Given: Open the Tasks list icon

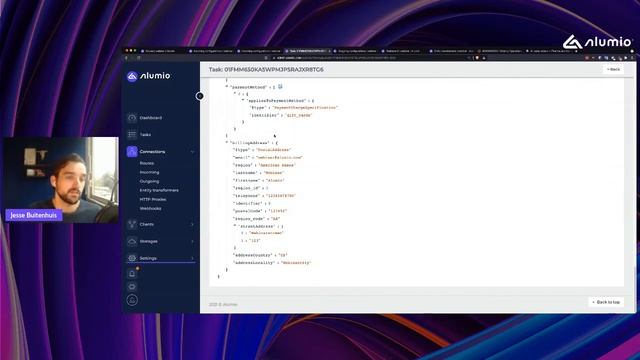Looking at the screenshot, I should 132,134.
